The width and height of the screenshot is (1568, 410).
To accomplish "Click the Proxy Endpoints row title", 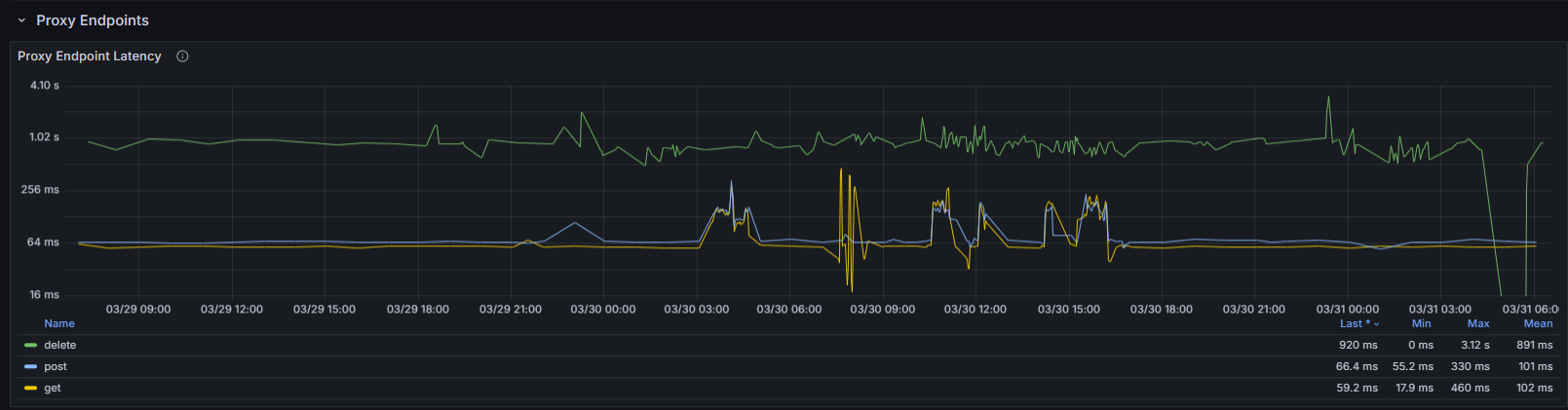I will (x=93, y=20).
